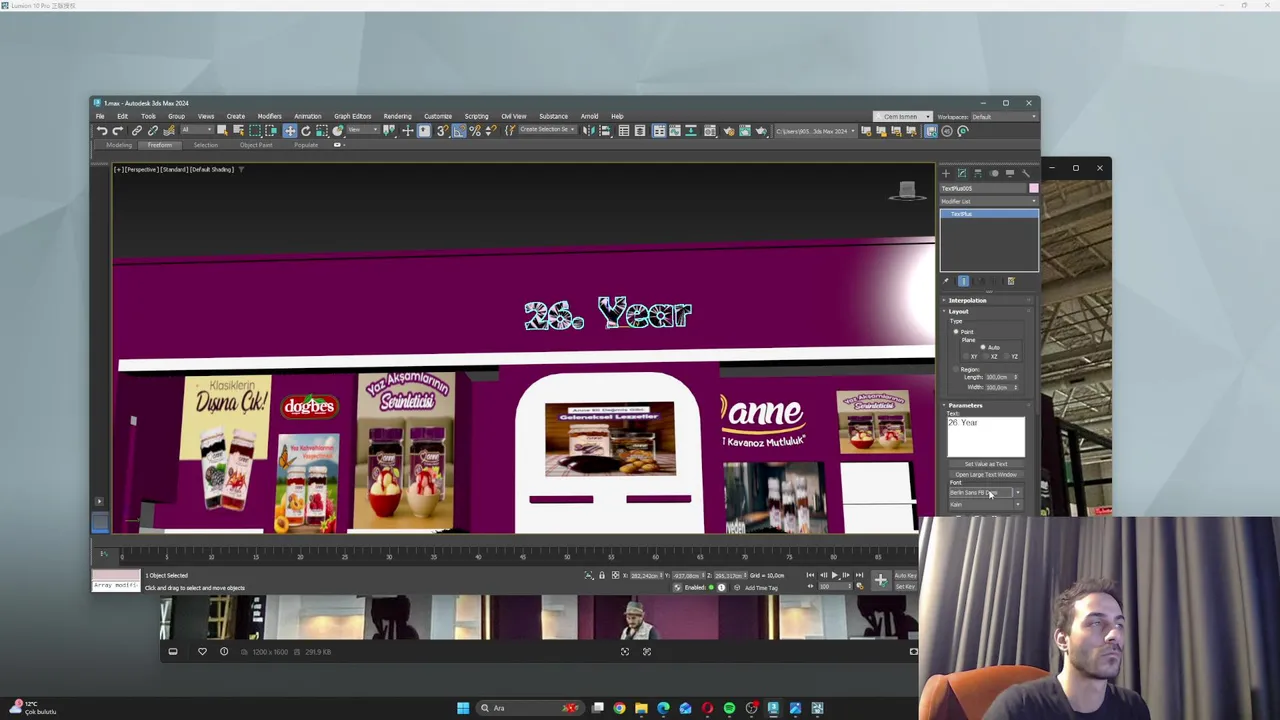Click the user account sign-in button
Viewport: 1280px width, 720px height.
pyautogui.click(x=902, y=117)
